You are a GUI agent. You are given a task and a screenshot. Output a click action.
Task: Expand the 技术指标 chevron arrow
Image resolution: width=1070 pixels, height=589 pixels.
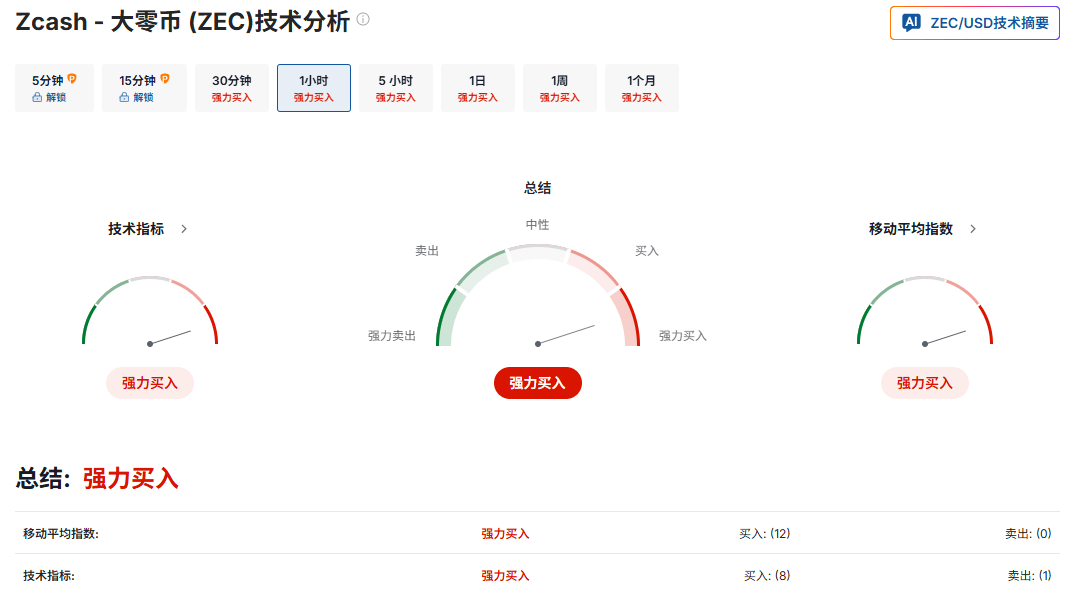pos(184,229)
